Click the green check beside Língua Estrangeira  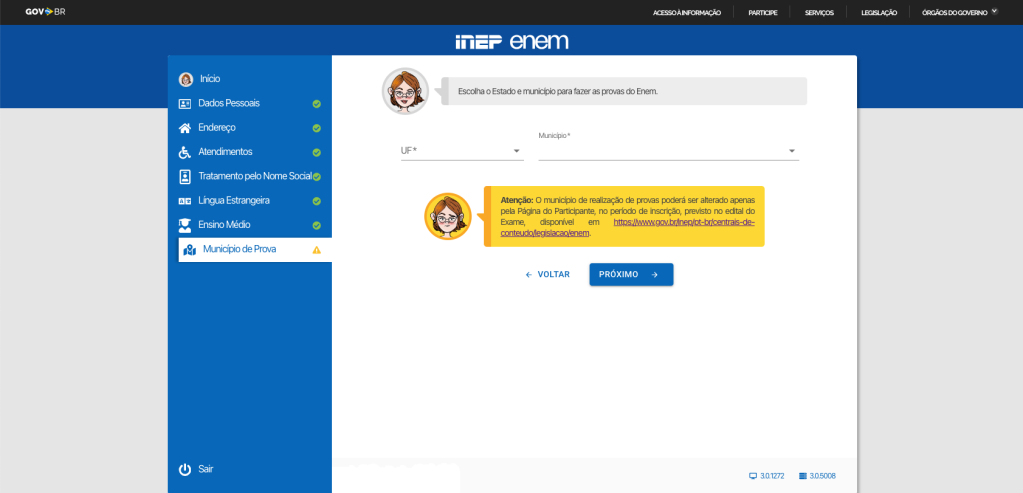pos(316,202)
